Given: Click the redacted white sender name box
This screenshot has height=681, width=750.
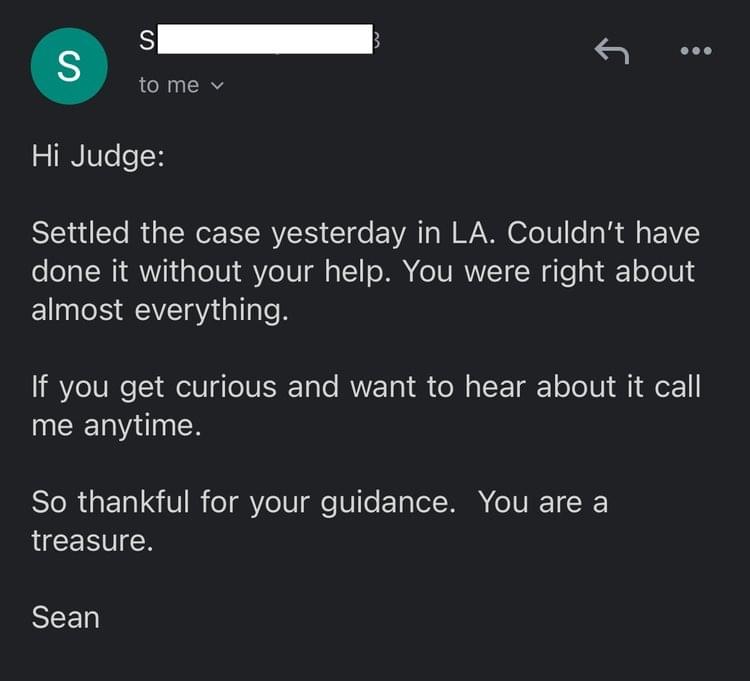Looking at the screenshot, I should (265, 39).
